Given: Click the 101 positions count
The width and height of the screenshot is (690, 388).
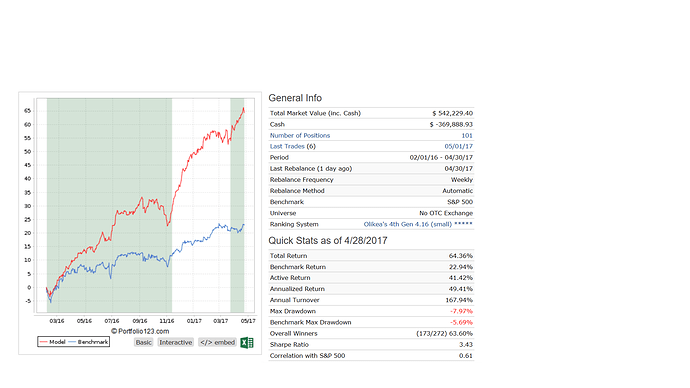Looking at the screenshot, I should click(x=467, y=135).
